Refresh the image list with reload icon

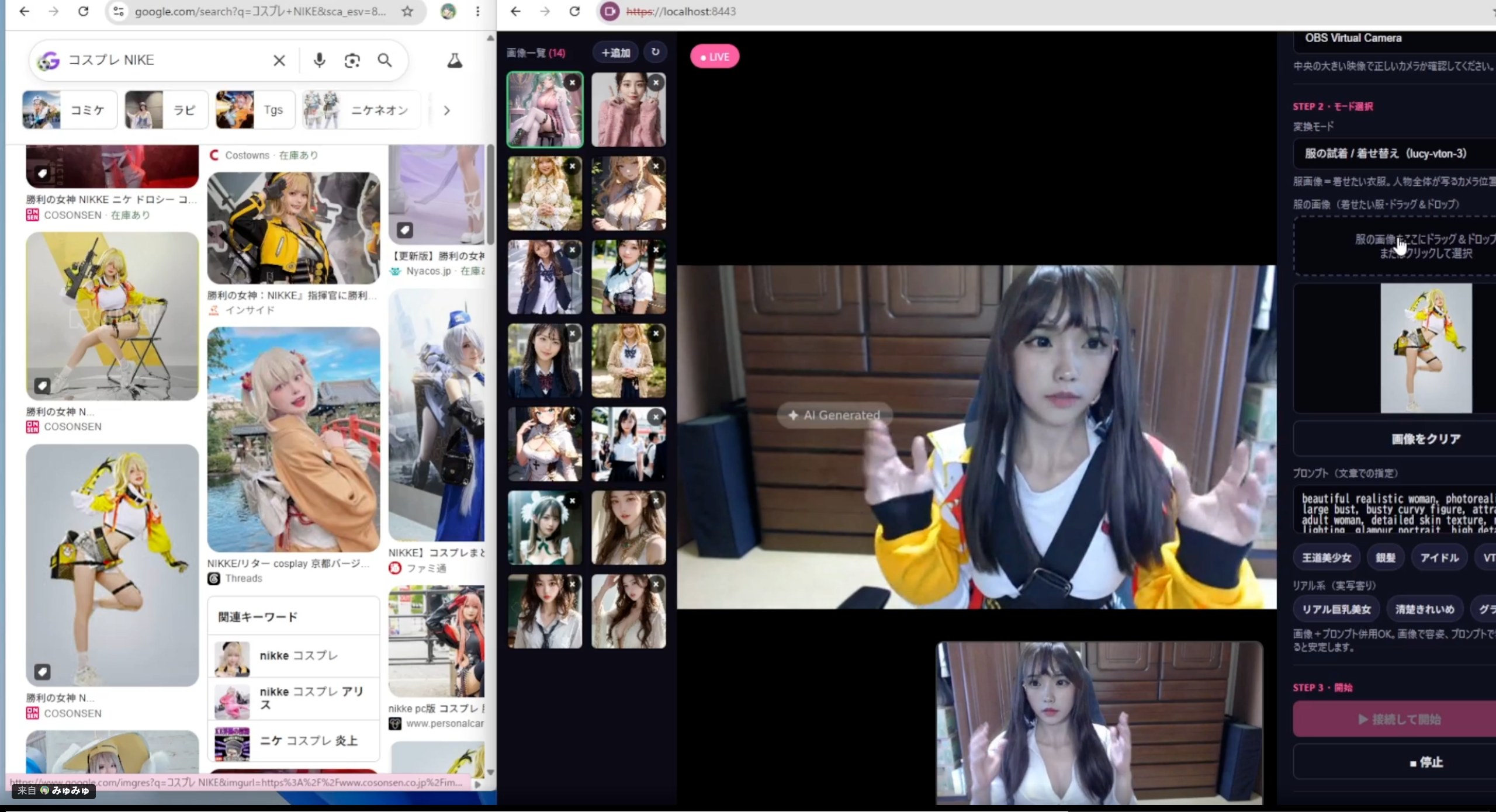(x=655, y=52)
